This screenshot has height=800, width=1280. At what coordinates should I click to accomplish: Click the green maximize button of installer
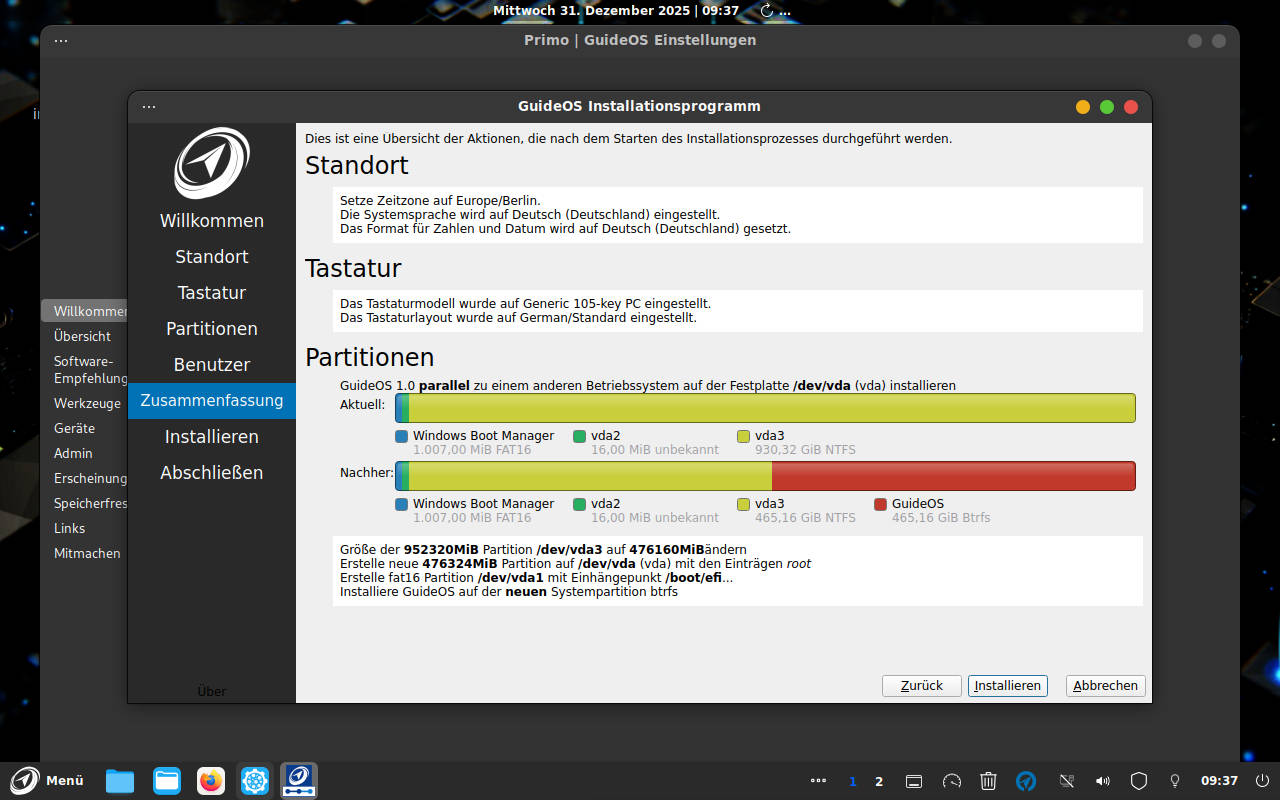[x=1107, y=107]
